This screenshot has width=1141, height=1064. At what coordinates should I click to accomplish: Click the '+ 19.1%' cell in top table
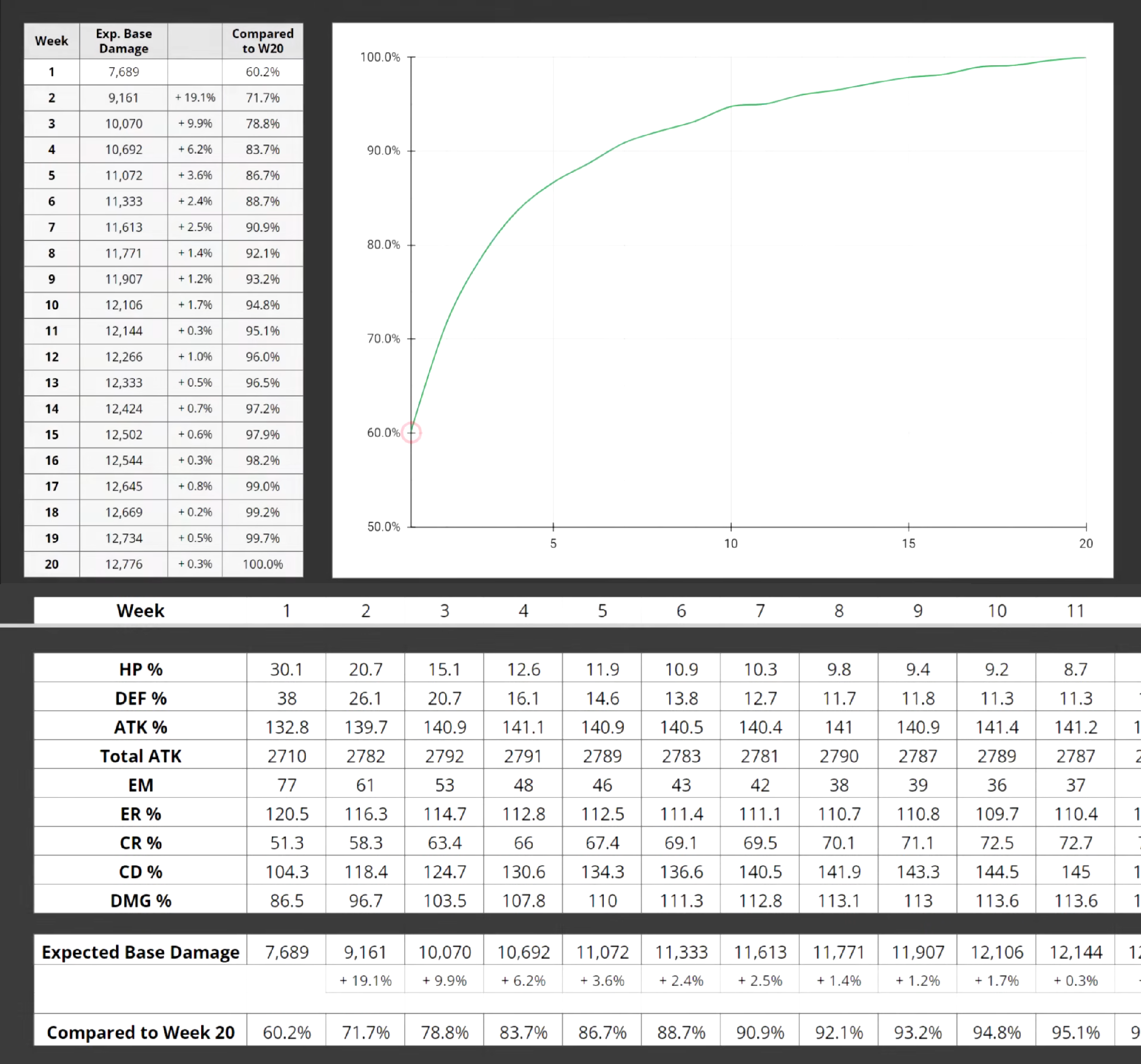pyautogui.click(x=195, y=97)
